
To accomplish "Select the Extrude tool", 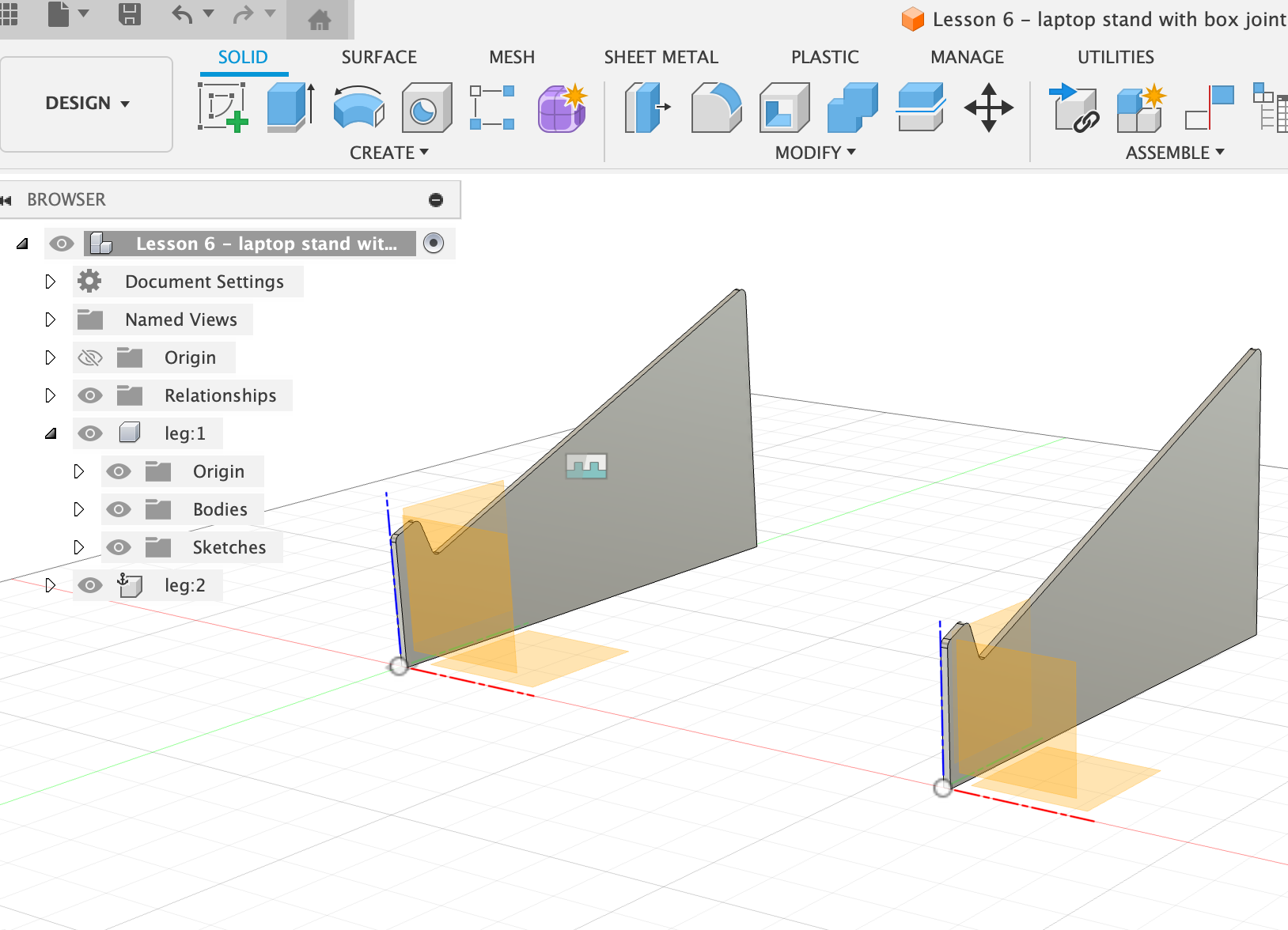I will [290, 107].
